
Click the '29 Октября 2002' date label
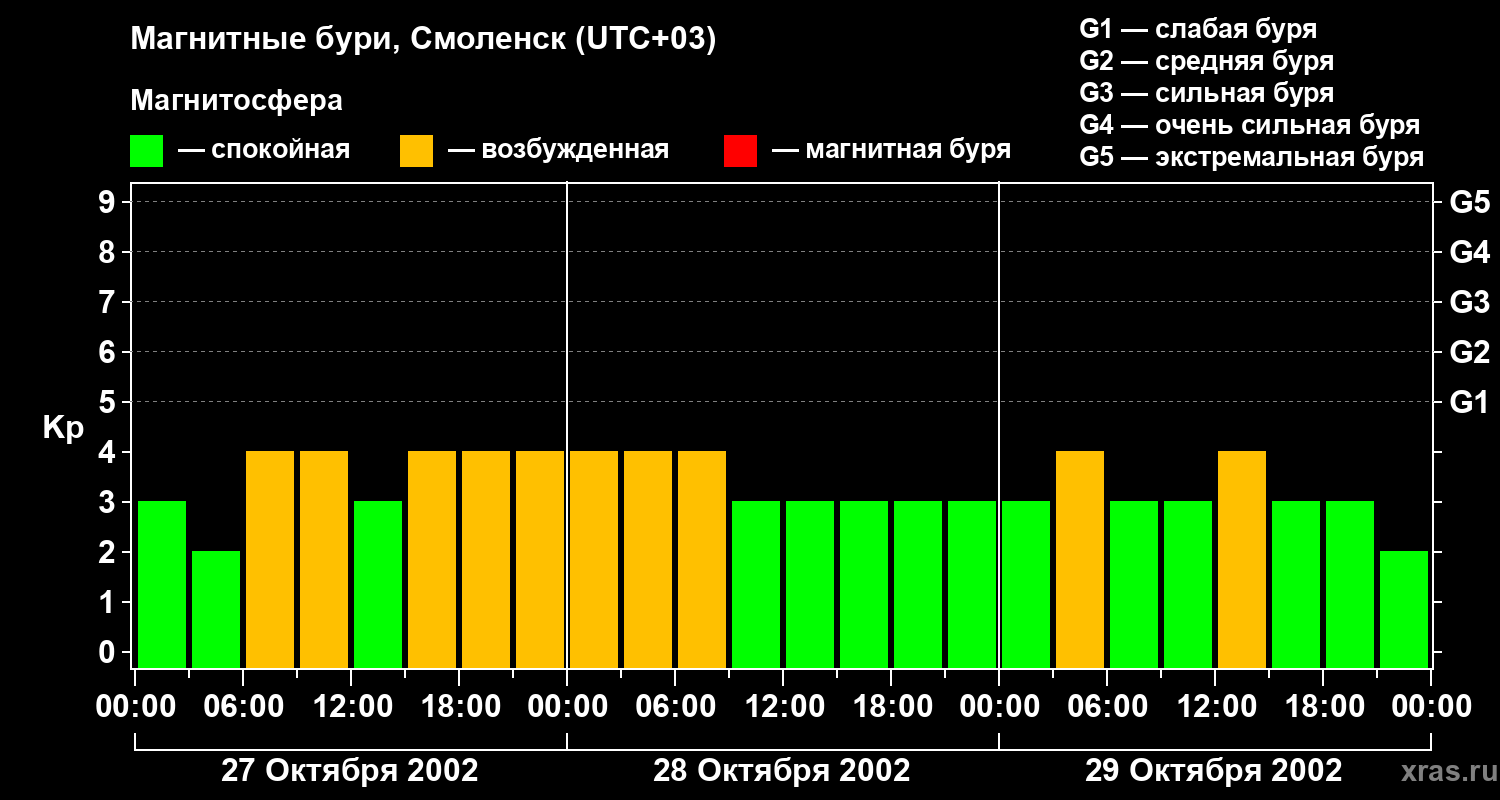click(x=1214, y=771)
